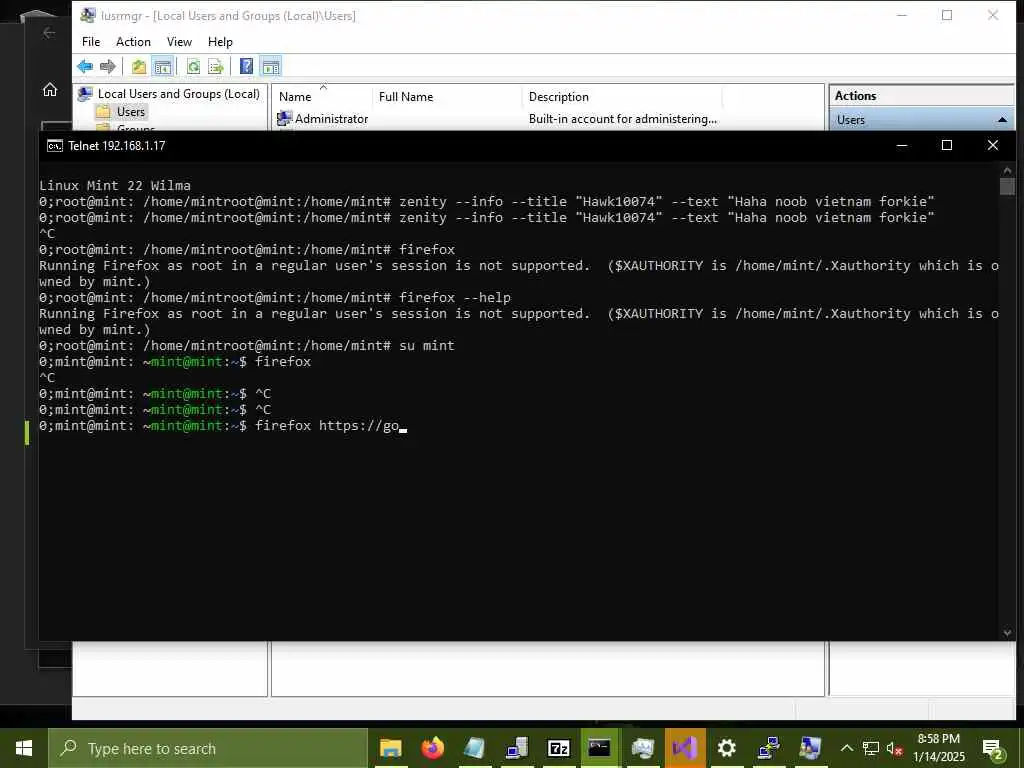Image resolution: width=1024 pixels, height=768 pixels.
Task: Open the File menu in lusrmgr
Action: click(x=91, y=42)
